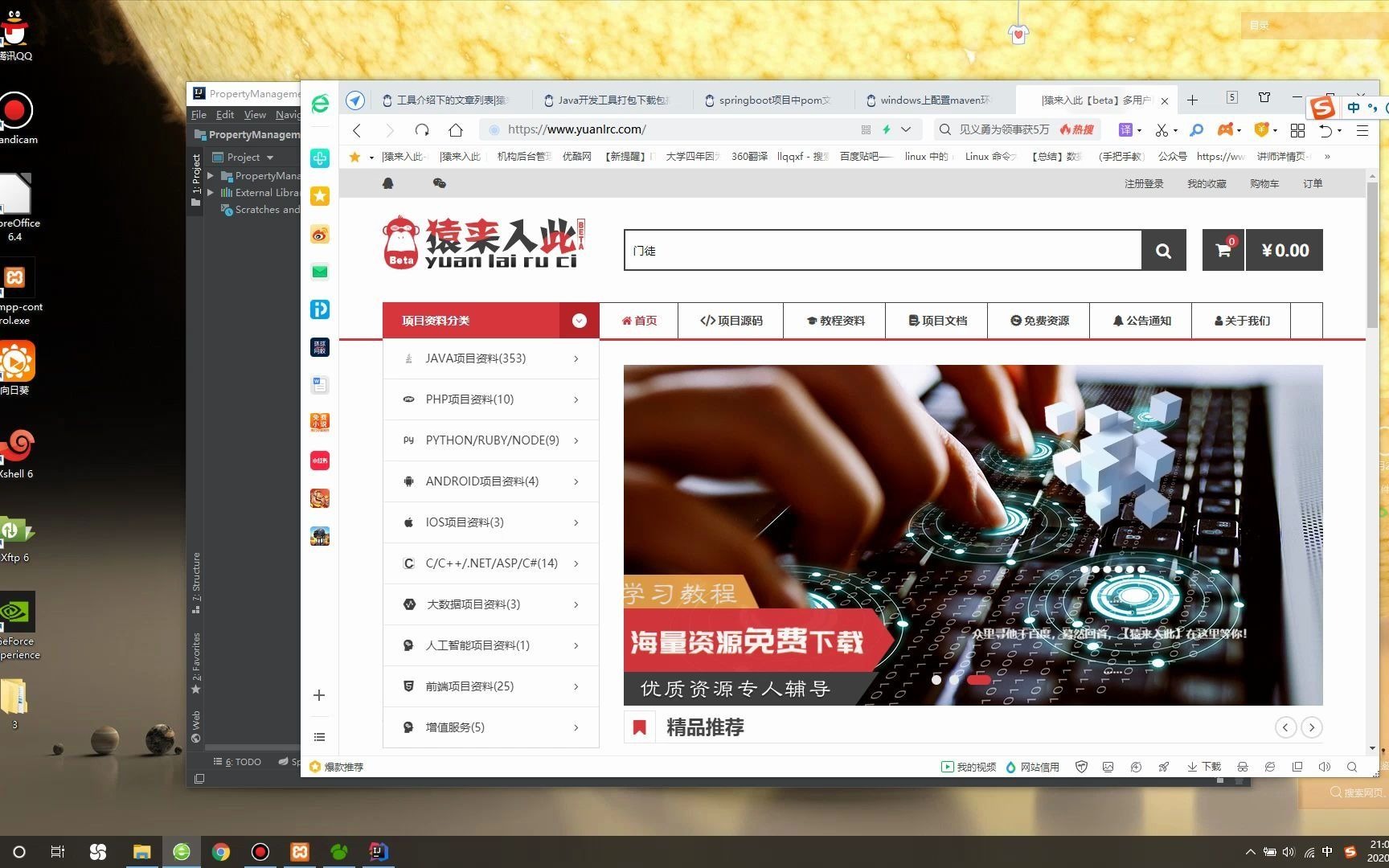Click the 订单 link in top bar

coord(1313,183)
